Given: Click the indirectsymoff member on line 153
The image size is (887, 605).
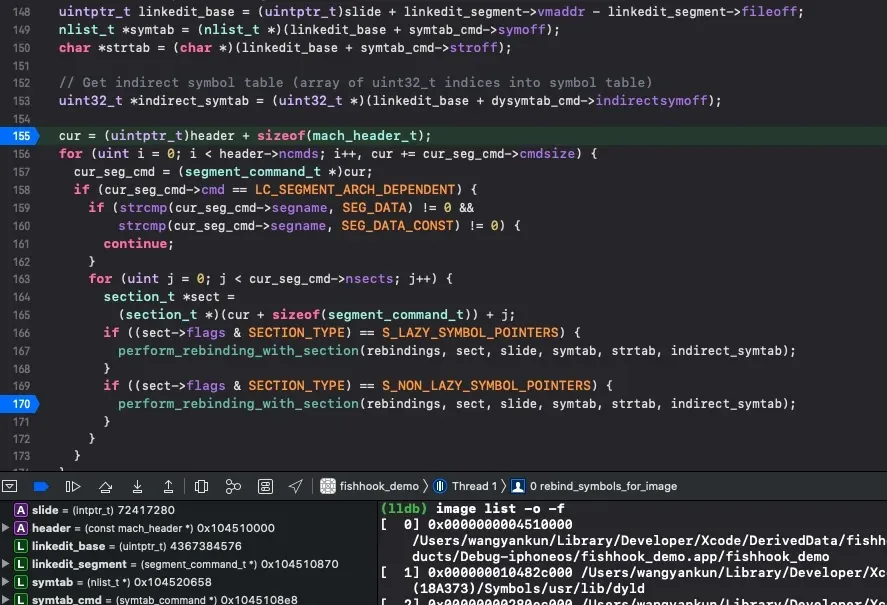Looking at the screenshot, I should point(652,101).
